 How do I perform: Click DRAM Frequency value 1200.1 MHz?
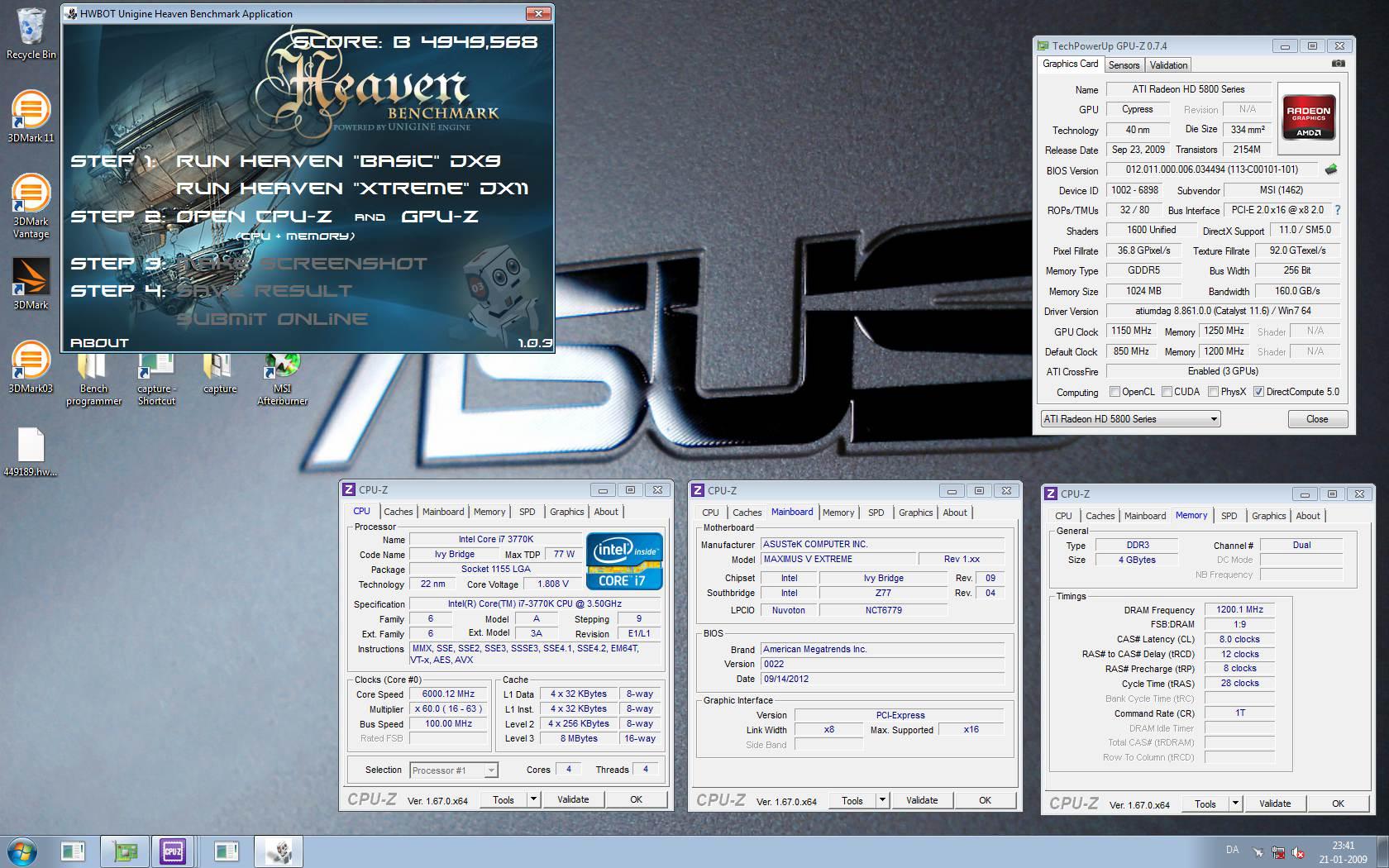[1239, 609]
